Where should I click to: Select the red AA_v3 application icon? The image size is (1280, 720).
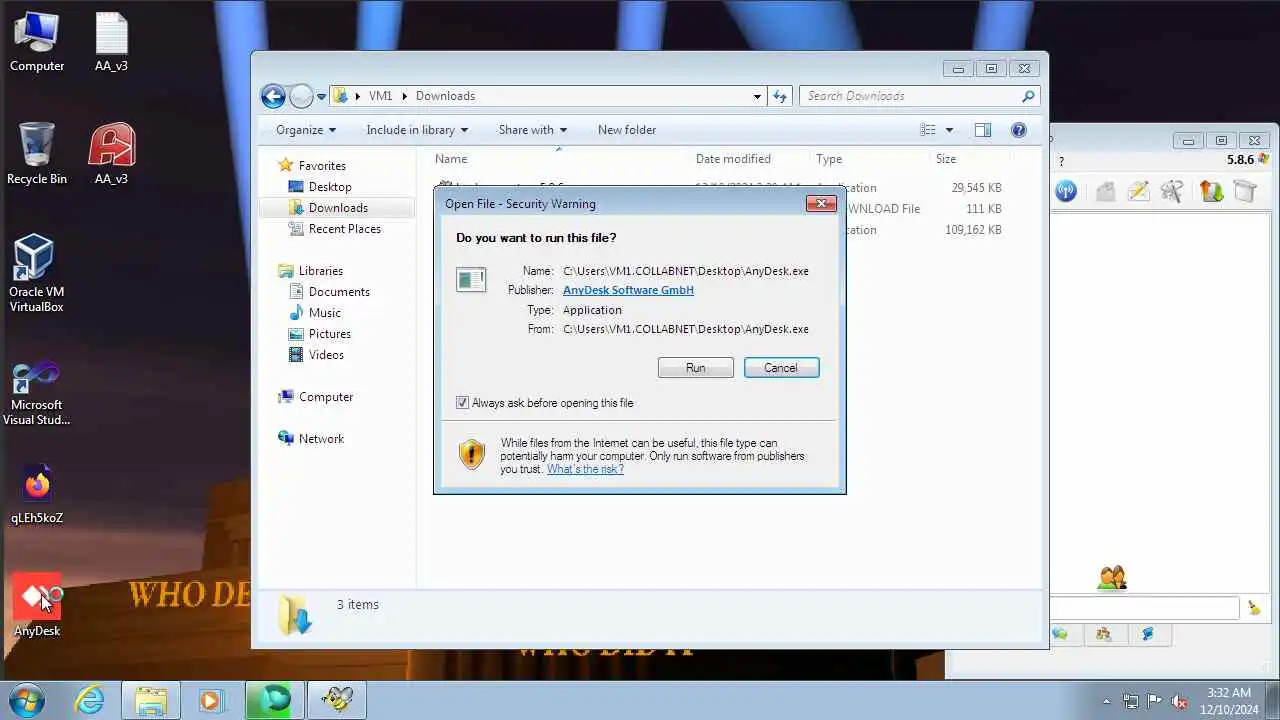111,154
